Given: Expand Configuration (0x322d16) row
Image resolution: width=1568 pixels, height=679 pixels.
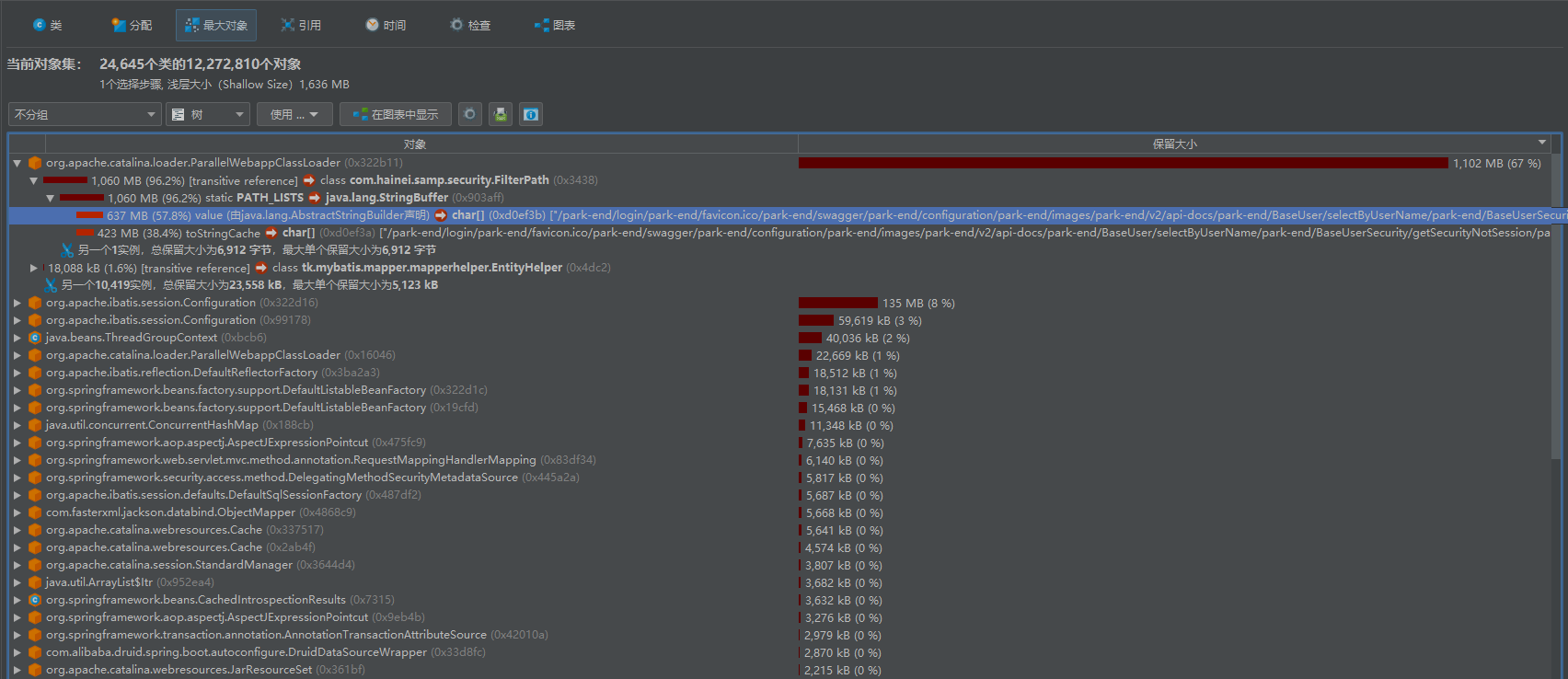Looking at the screenshot, I should (17, 303).
